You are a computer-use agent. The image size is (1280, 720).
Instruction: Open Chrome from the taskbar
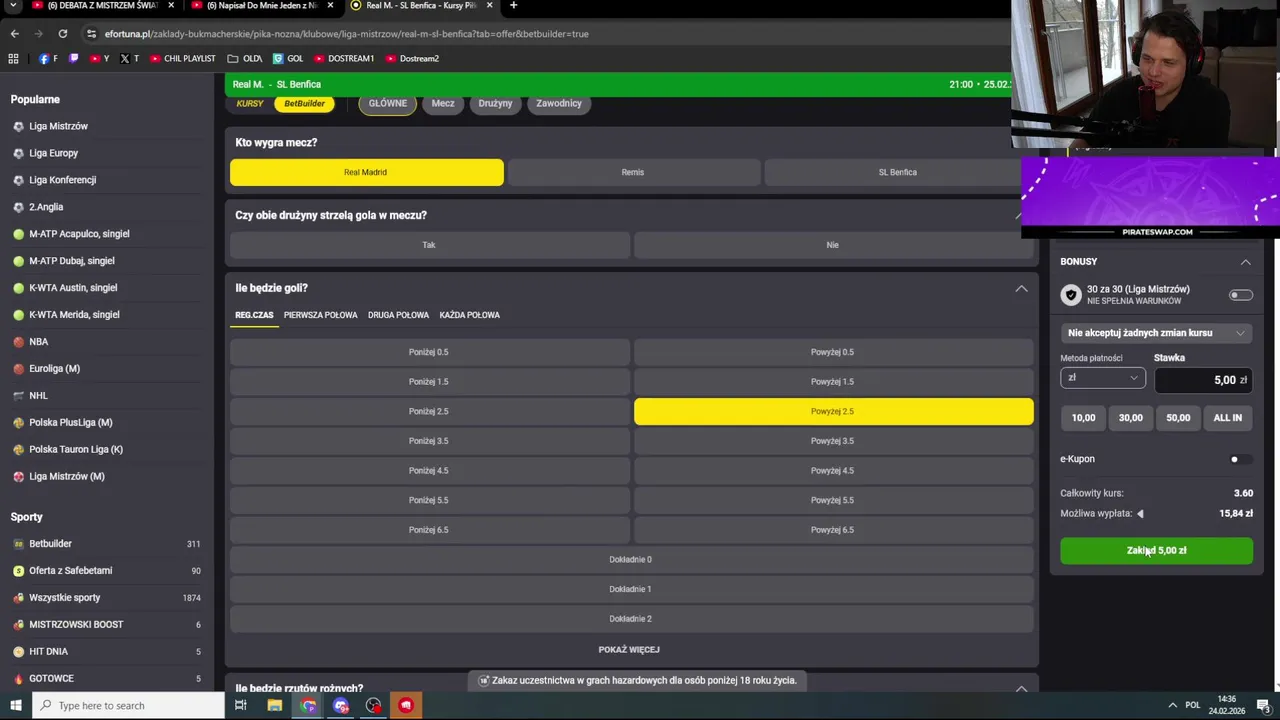[308, 705]
